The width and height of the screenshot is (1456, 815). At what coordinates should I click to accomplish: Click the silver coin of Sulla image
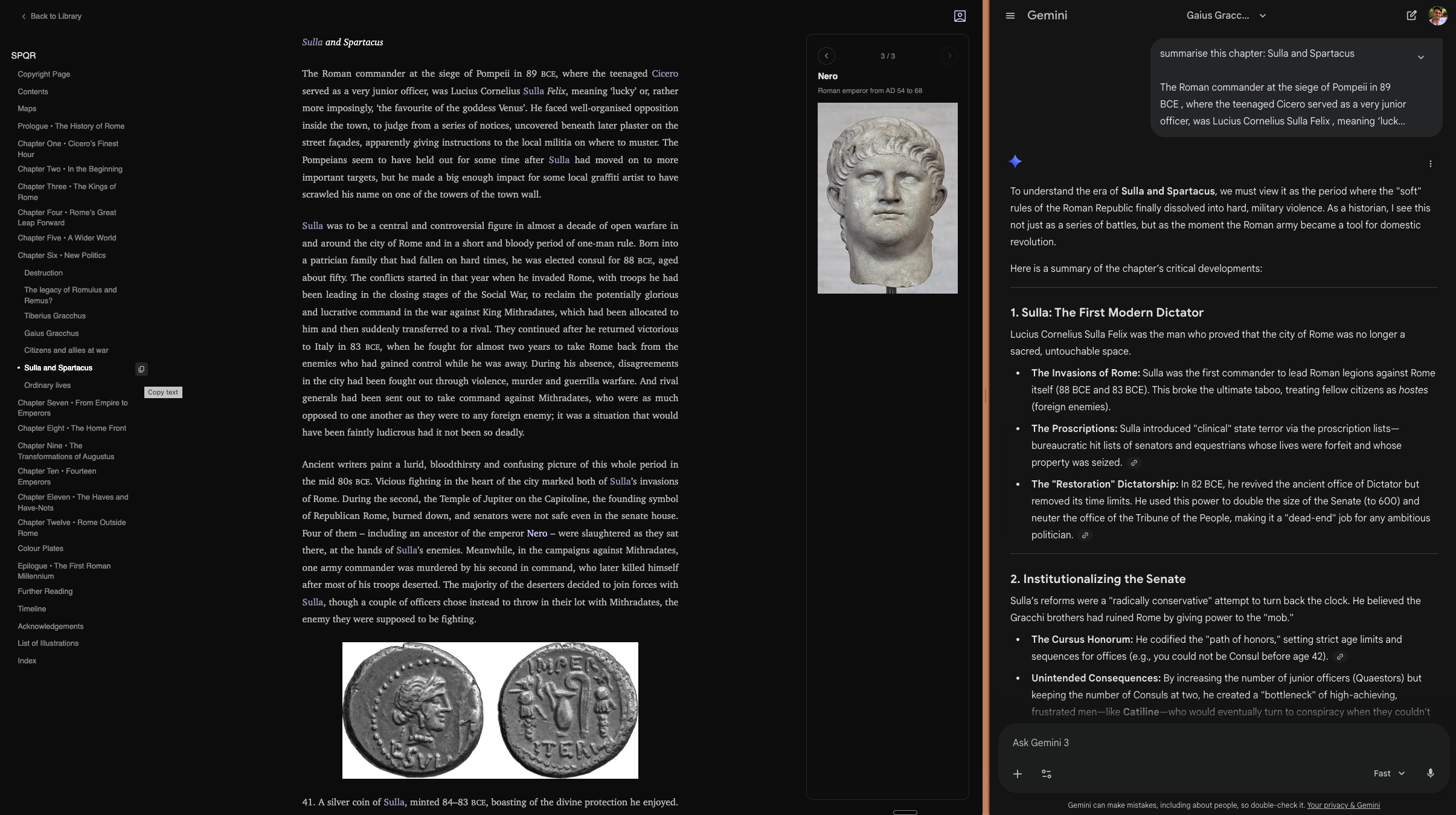(x=490, y=710)
